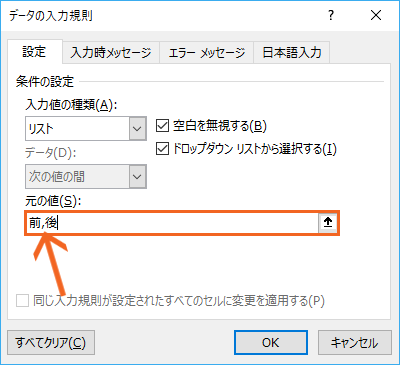Click the キャンセル button
This screenshot has width=400, height=365.
(355, 342)
